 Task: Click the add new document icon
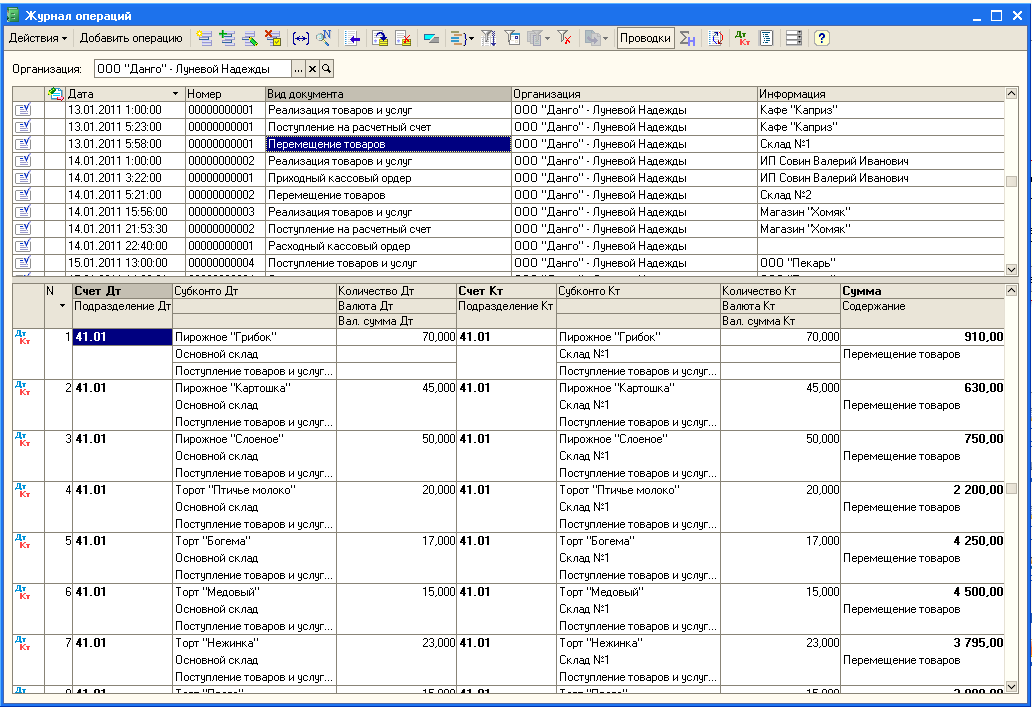click(x=204, y=38)
